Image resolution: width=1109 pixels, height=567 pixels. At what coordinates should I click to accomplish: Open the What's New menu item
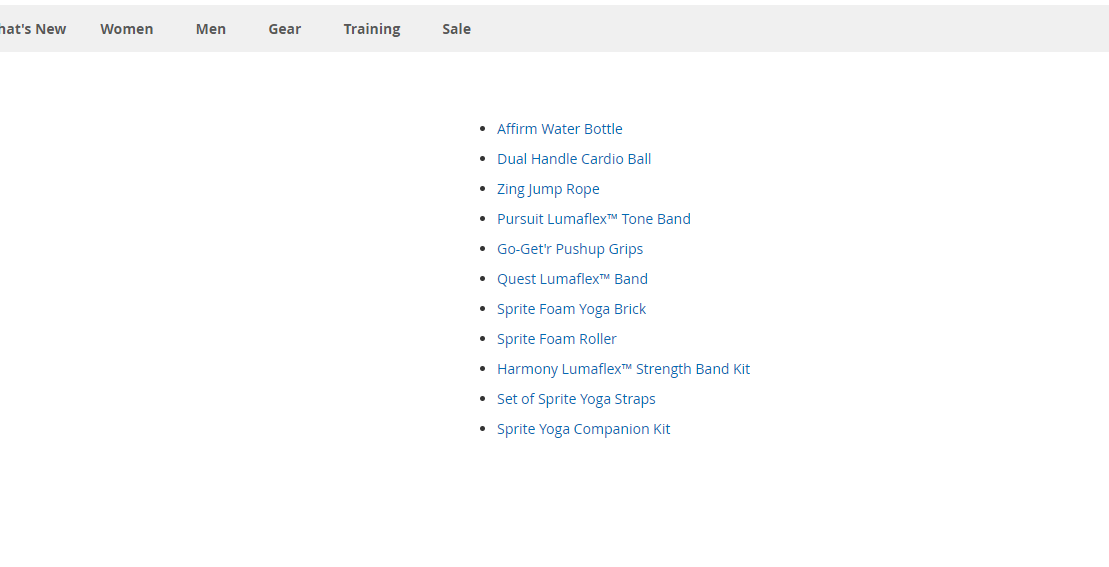click(x=33, y=29)
